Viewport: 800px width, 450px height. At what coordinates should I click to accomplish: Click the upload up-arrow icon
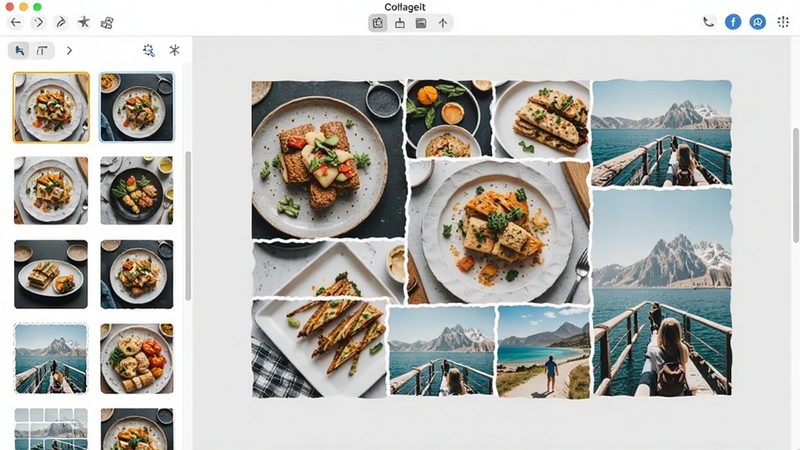pos(443,23)
